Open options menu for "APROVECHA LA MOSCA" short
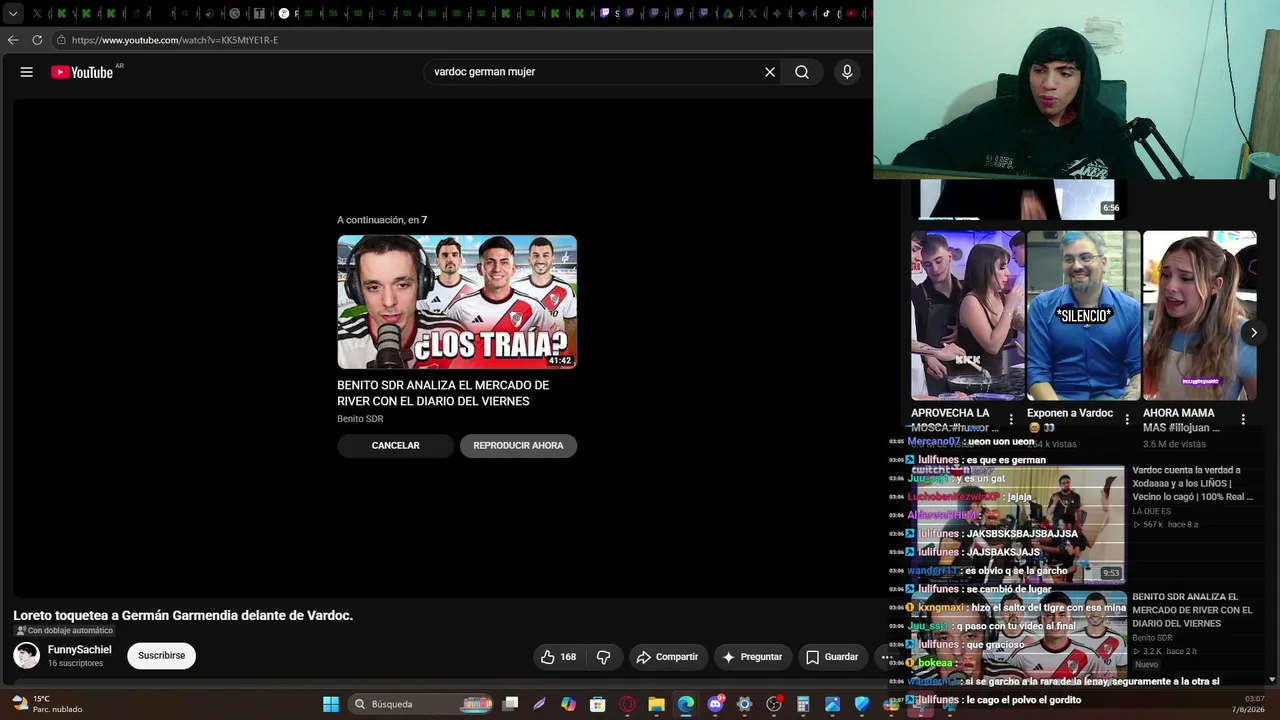 1011,420
